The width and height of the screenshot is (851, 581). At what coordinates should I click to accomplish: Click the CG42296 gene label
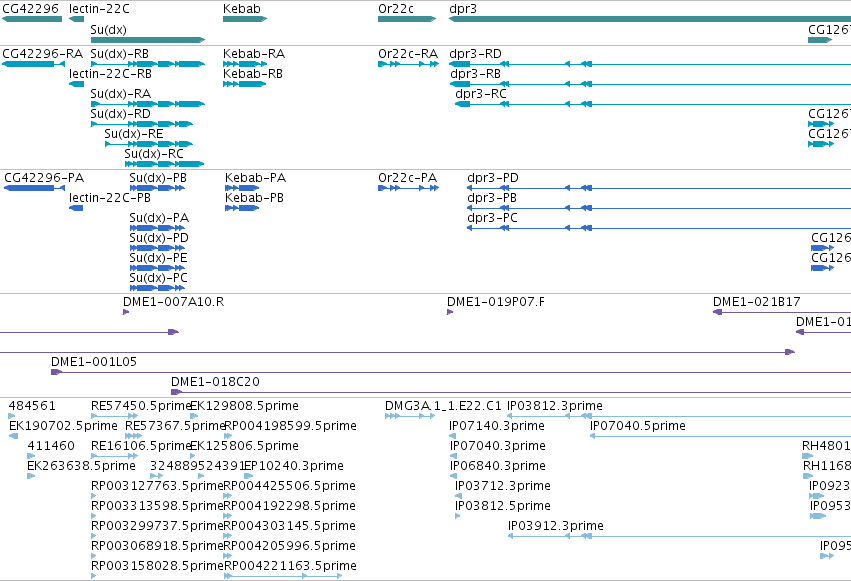(30, 9)
